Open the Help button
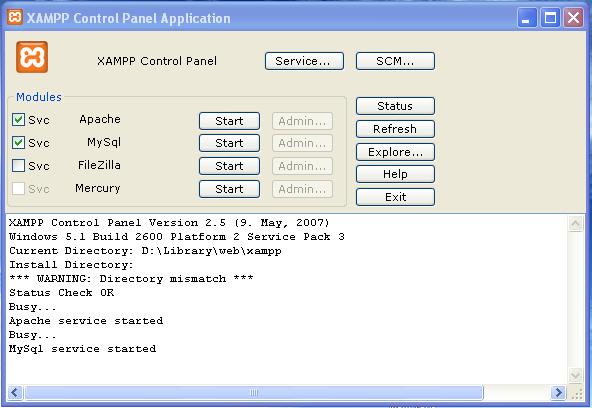The width and height of the screenshot is (592, 408). pos(395,174)
